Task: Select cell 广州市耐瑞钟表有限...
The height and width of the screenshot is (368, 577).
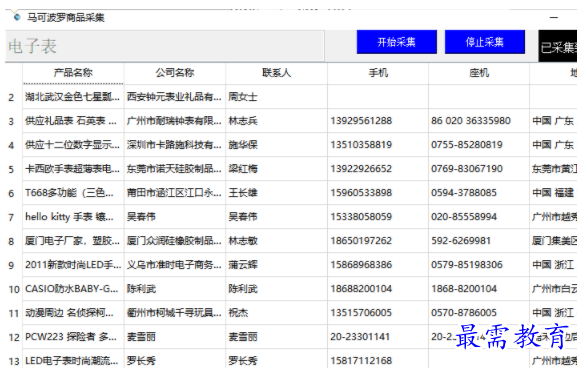Action: 175,121
